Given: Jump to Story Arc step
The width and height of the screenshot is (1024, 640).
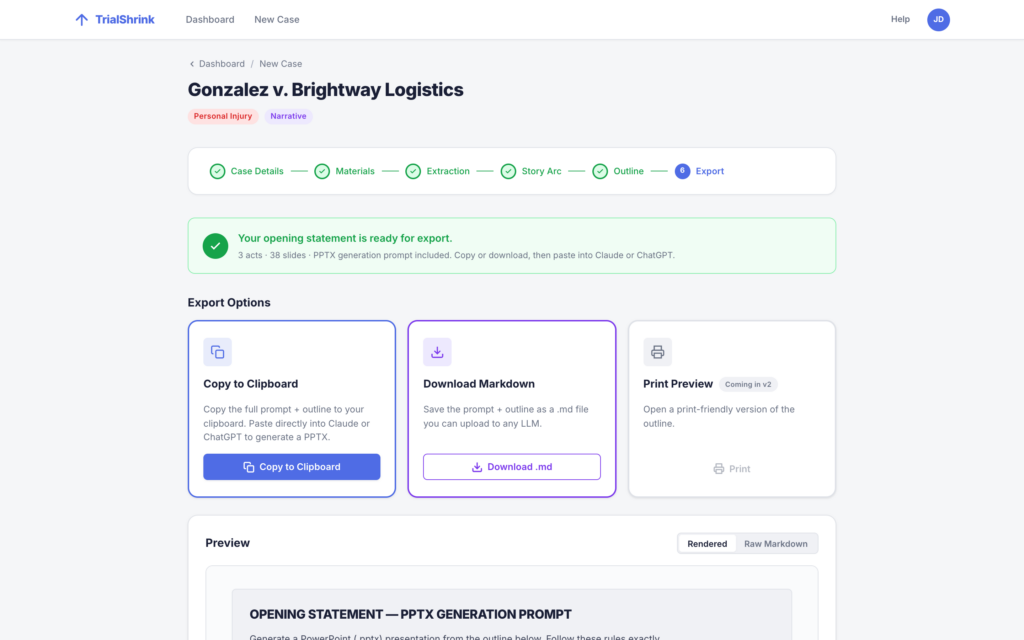Looking at the screenshot, I should pos(541,171).
